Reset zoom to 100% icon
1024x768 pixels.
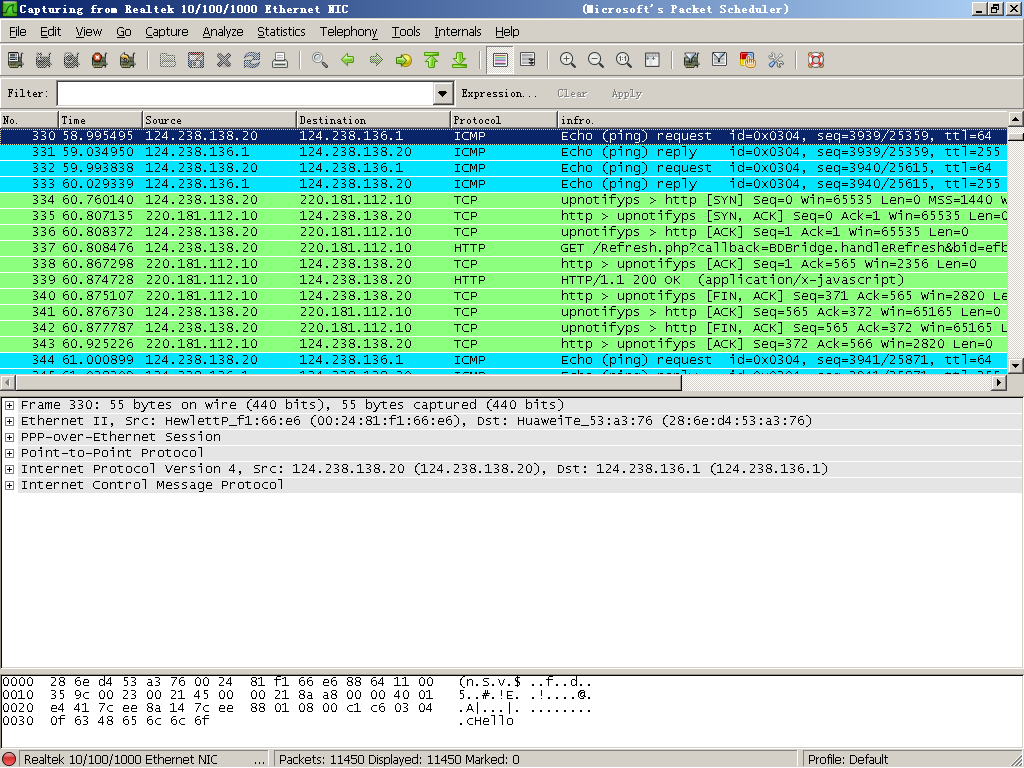point(624,60)
